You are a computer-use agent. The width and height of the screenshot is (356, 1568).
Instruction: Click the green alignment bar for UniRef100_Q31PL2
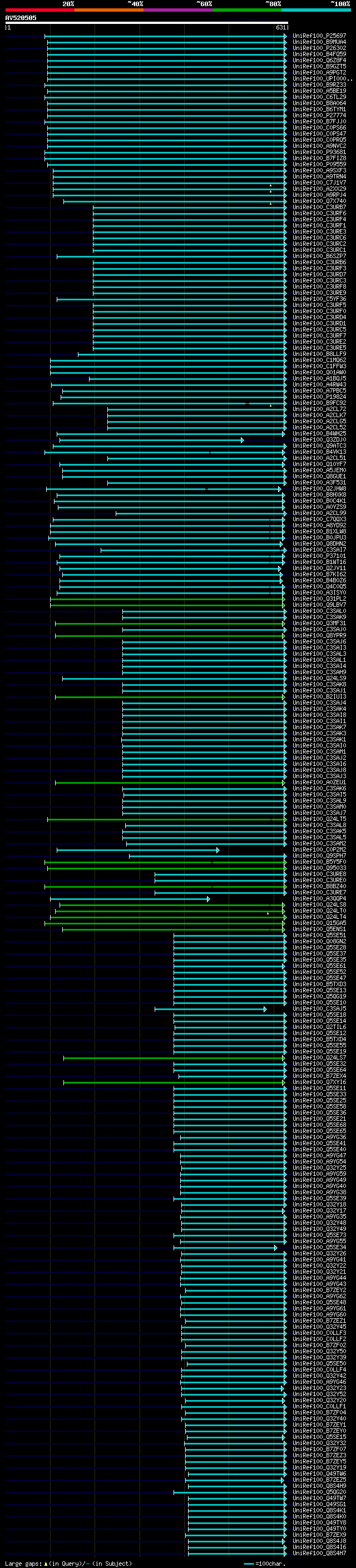(167, 599)
